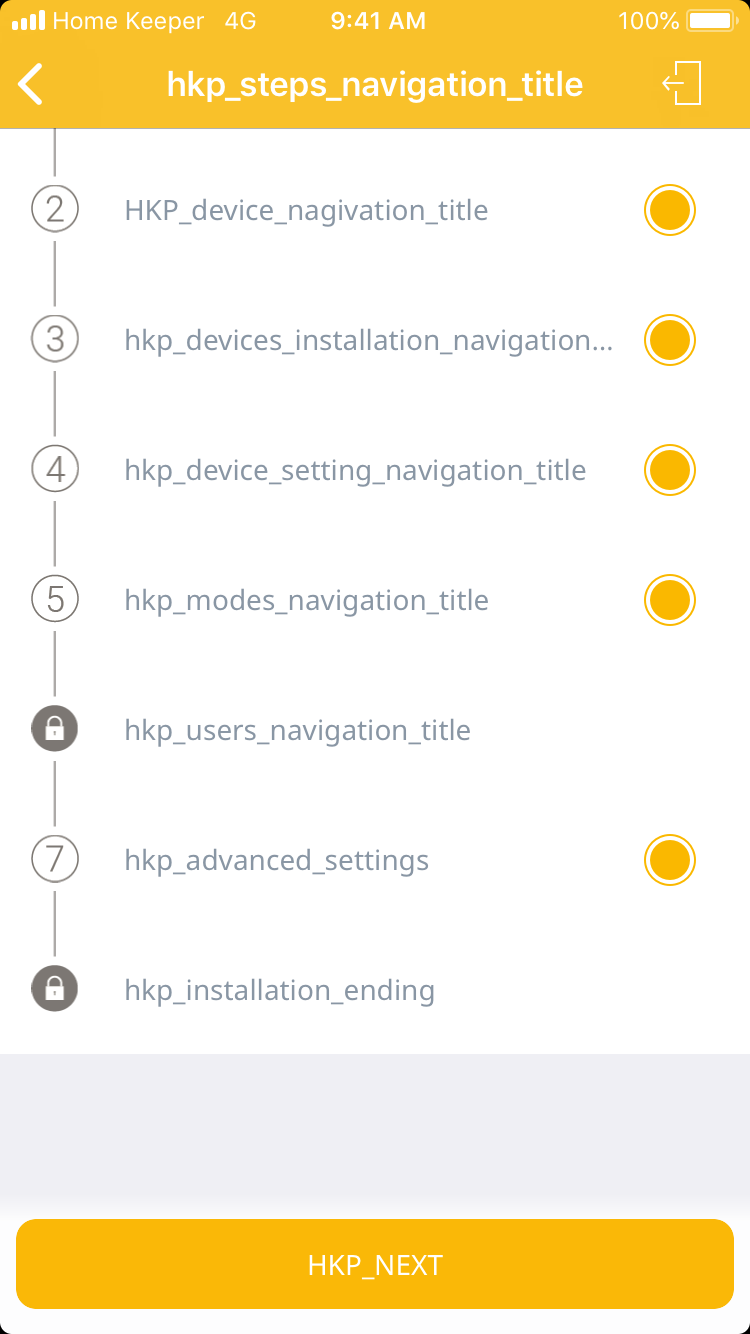Tap the step 3 number circle
Viewport: 750px width, 1334px height.
[x=55, y=340]
